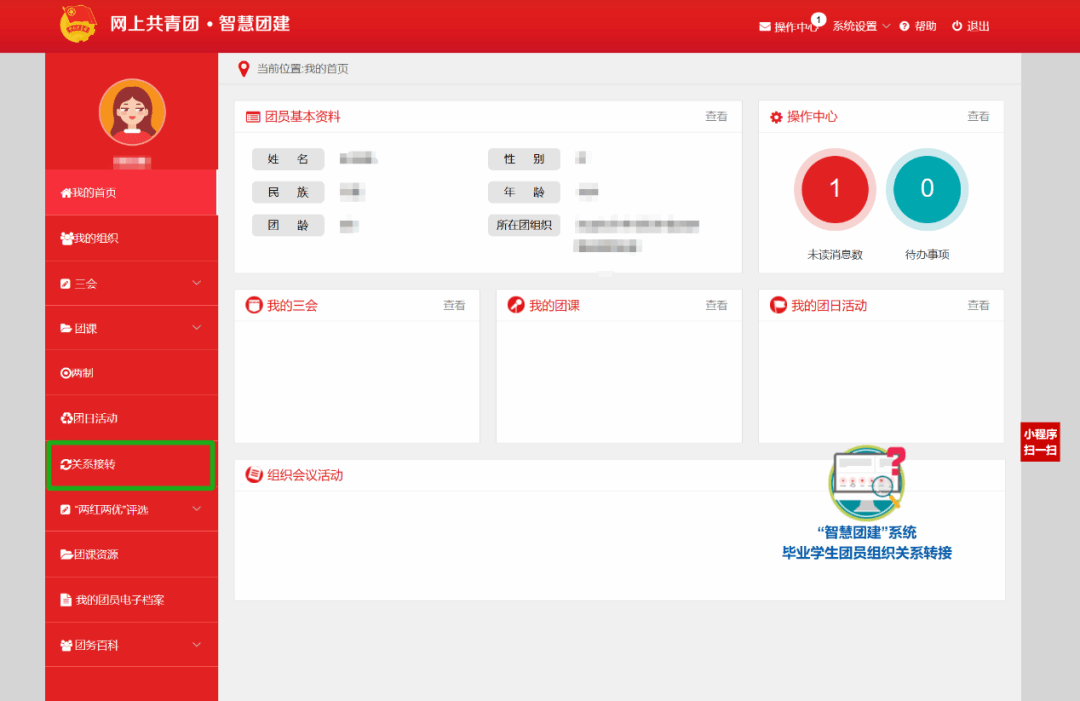Click the user avatar portrait
This screenshot has width=1080, height=701.
pyautogui.click(x=132, y=112)
